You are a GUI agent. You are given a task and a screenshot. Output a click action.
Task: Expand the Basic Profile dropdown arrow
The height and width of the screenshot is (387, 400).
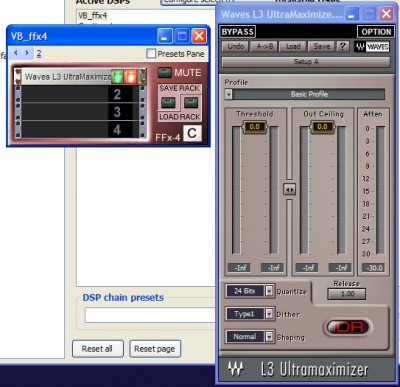pos(228,94)
